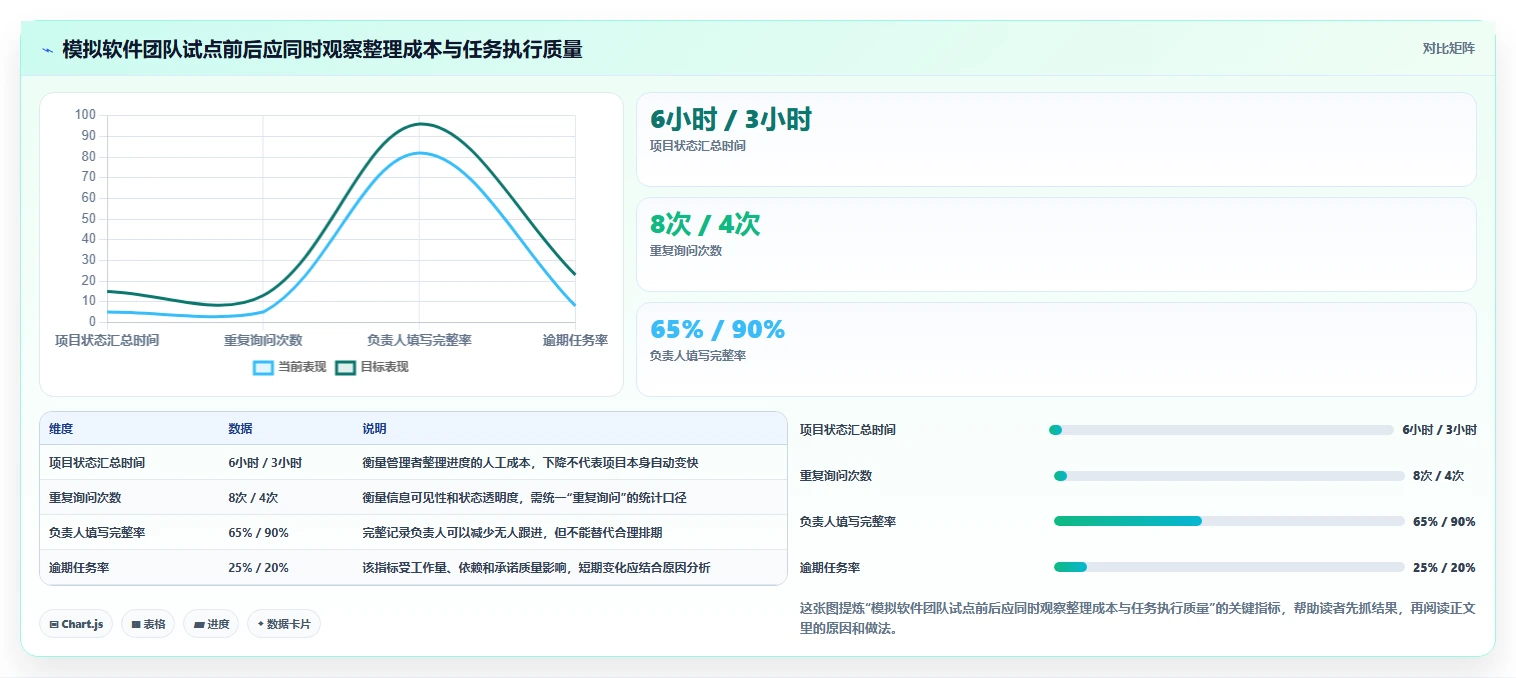The image size is (1516, 678).
Task: Click the main title text
Action: click(322, 49)
